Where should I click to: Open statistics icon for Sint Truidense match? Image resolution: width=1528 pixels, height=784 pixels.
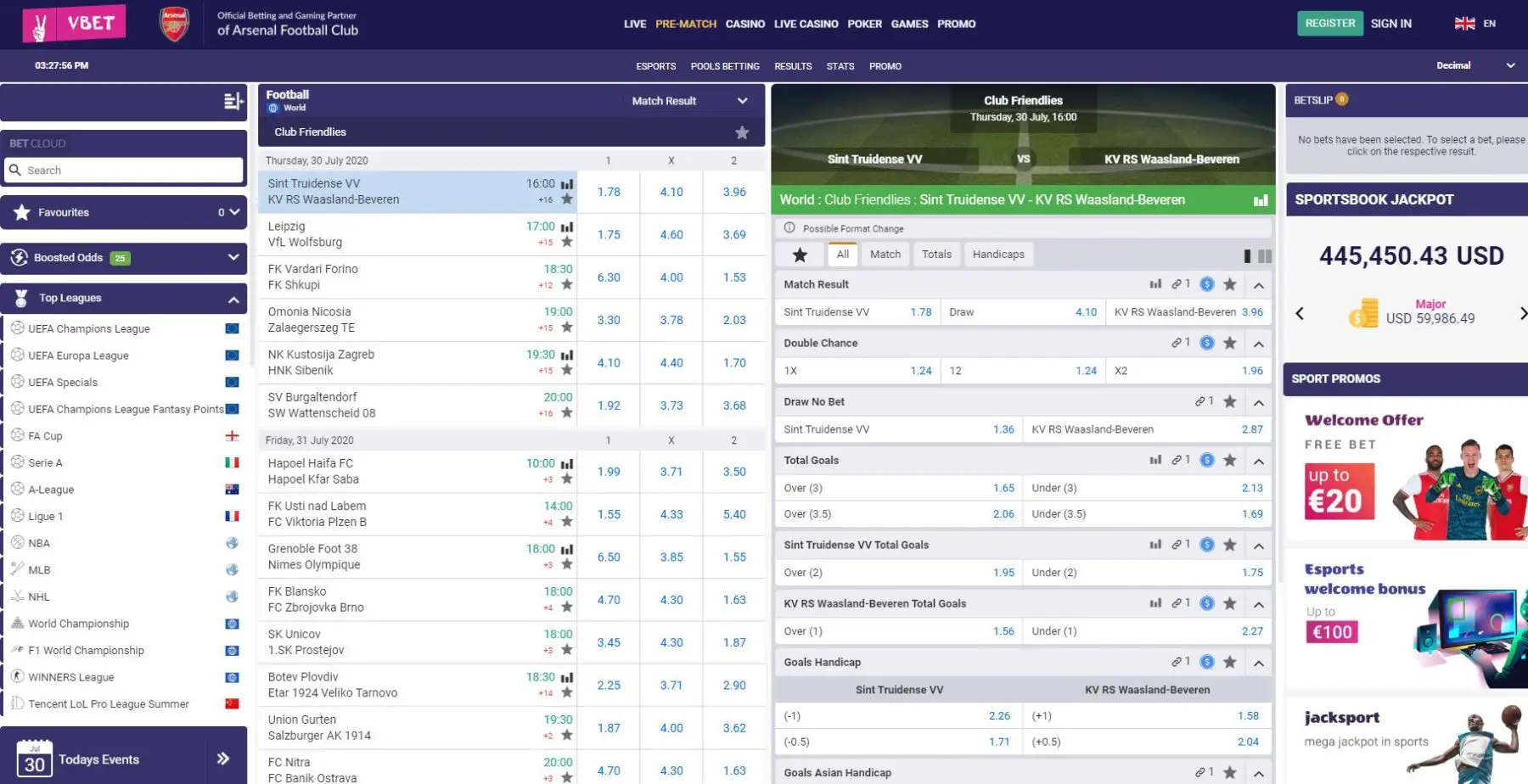tap(567, 184)
